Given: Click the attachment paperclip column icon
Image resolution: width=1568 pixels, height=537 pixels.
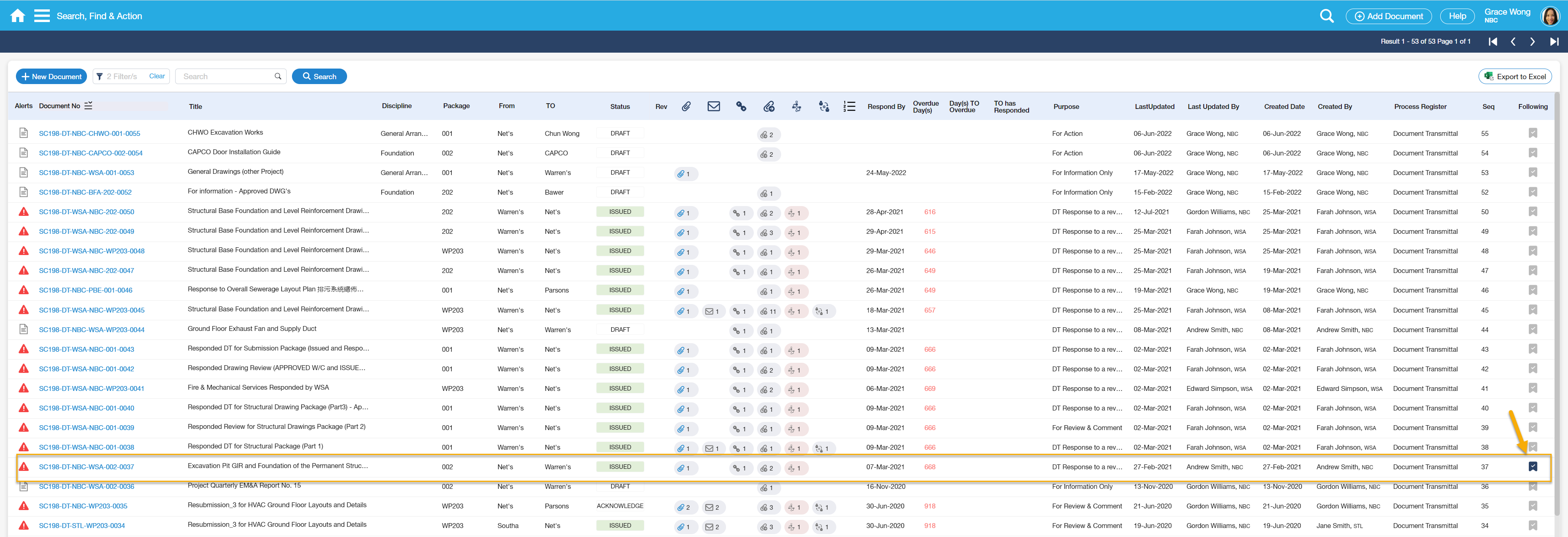Looking at the screenshot, I should (686, 107).
